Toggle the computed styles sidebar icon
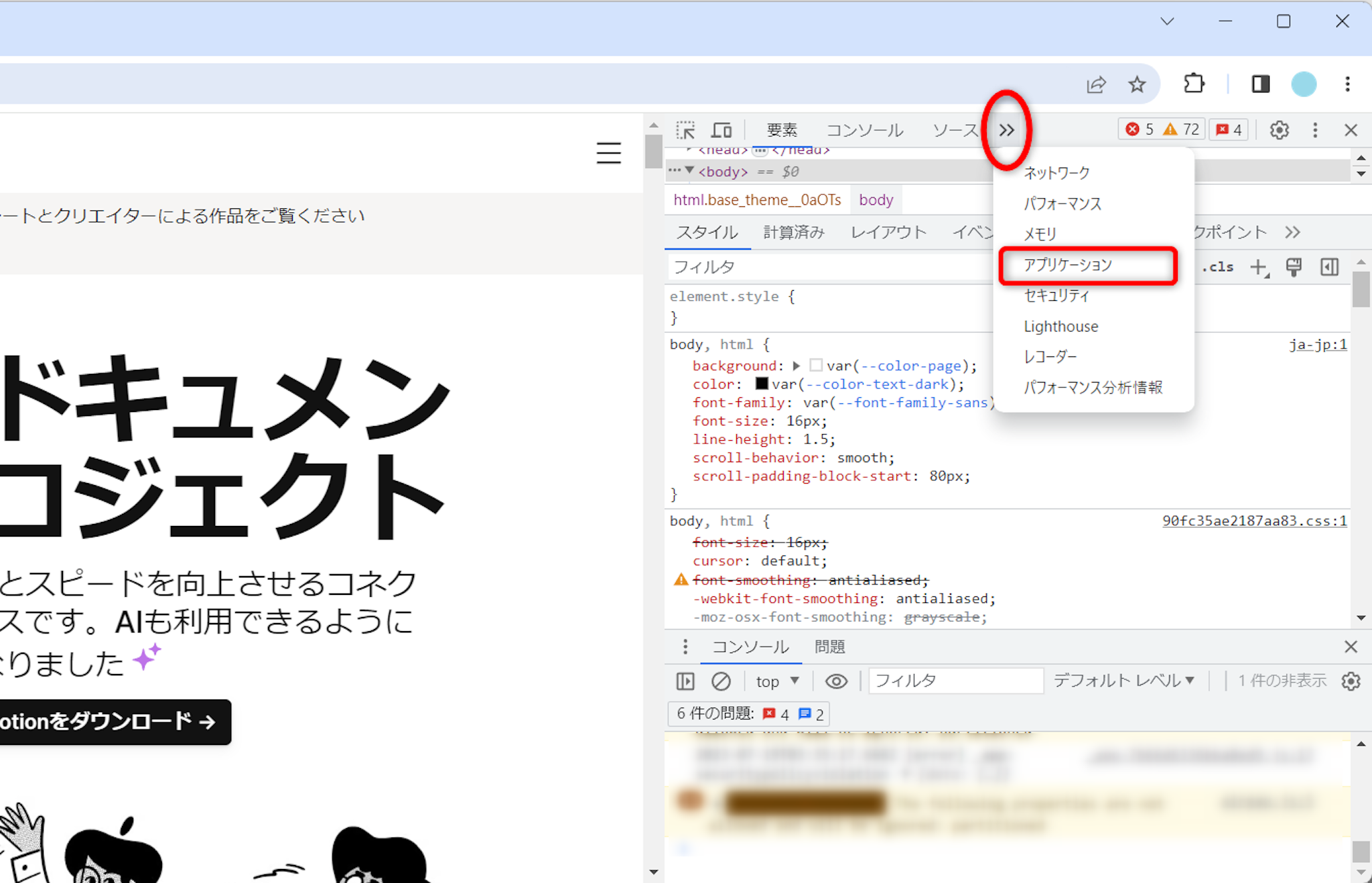Viewport: 1372px width, 883px height. click(1329, 267)
